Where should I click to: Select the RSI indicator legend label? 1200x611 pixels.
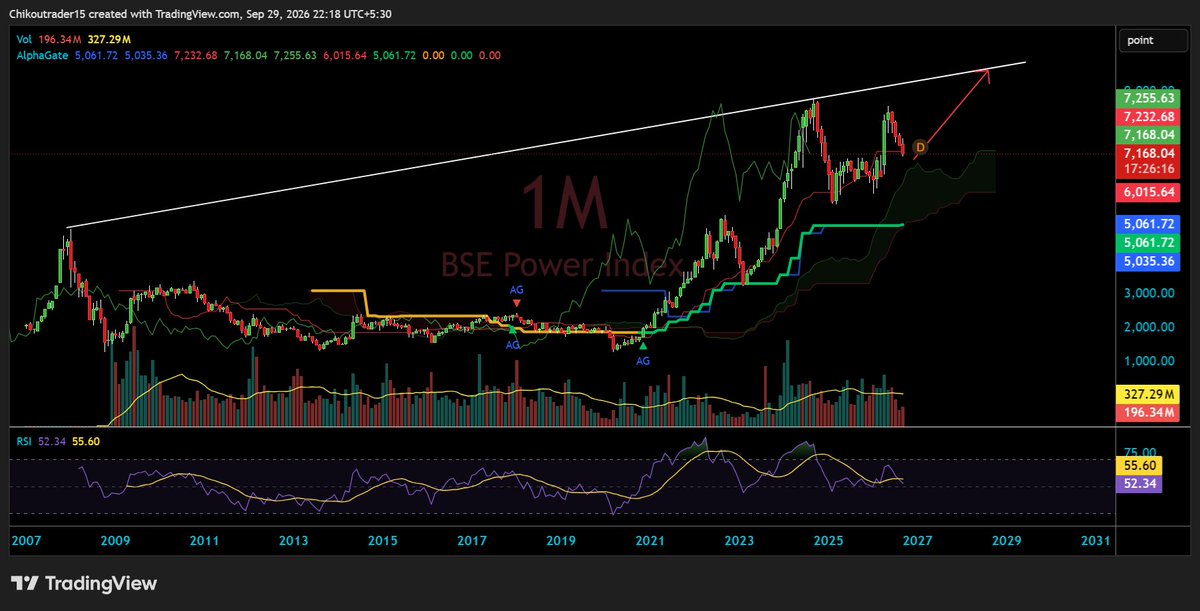click(22, 440)
